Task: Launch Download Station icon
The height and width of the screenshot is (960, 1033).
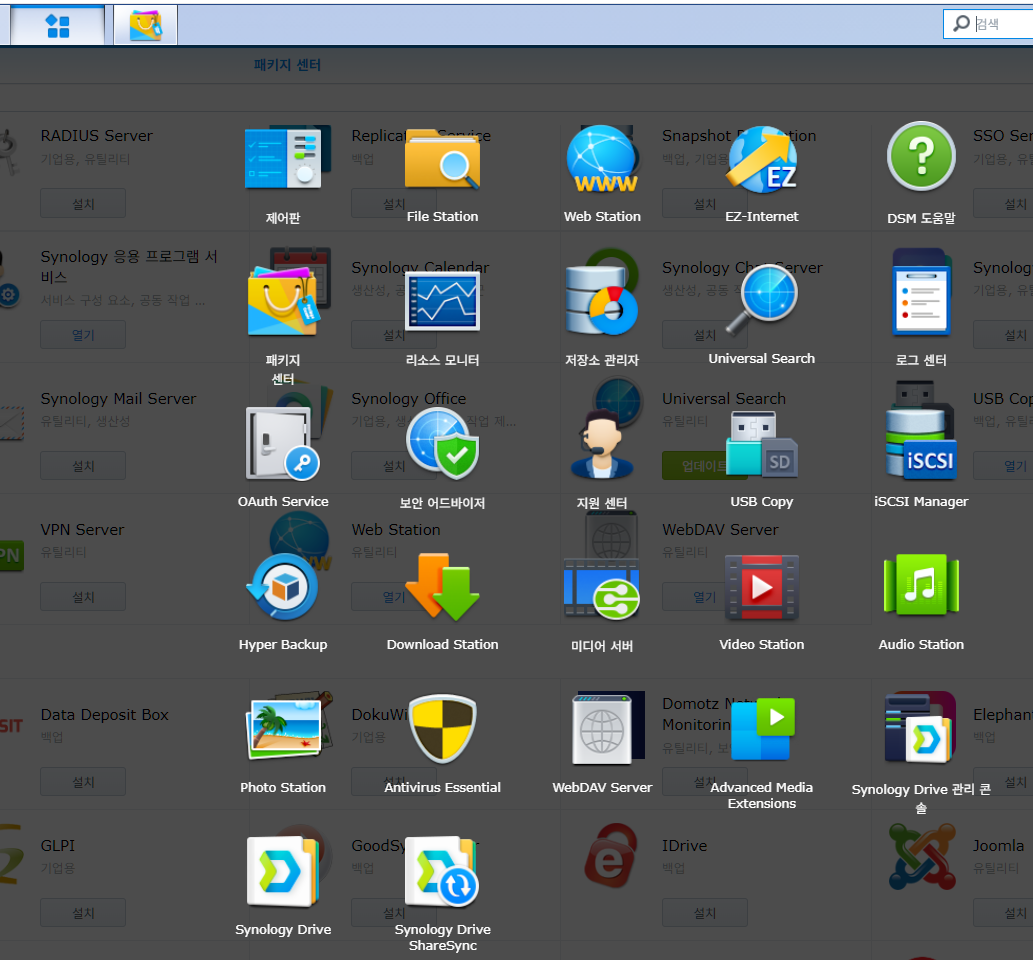Action: pos(442,586)
